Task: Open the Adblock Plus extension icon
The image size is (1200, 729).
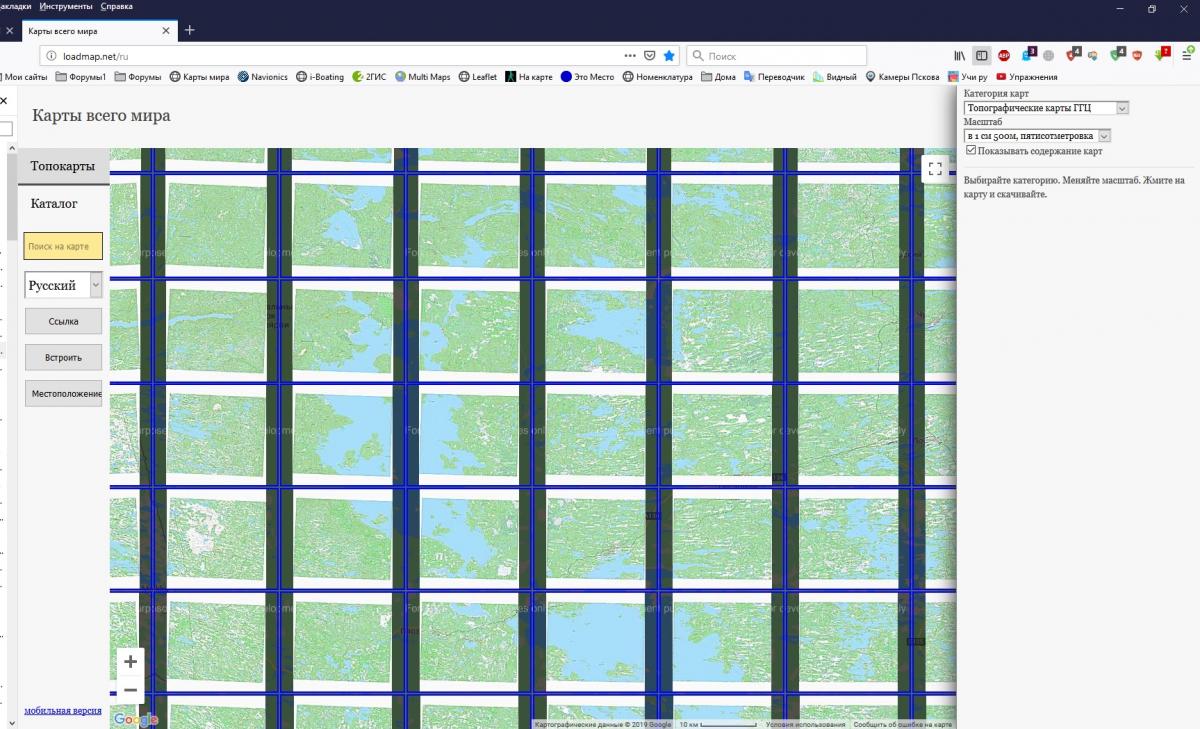Action: click(1004, 56)
